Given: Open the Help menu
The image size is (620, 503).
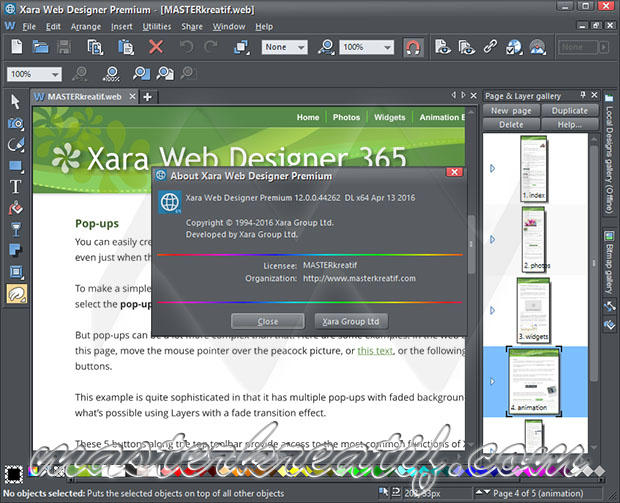Looking at the screenshot, I should [264, 26].
